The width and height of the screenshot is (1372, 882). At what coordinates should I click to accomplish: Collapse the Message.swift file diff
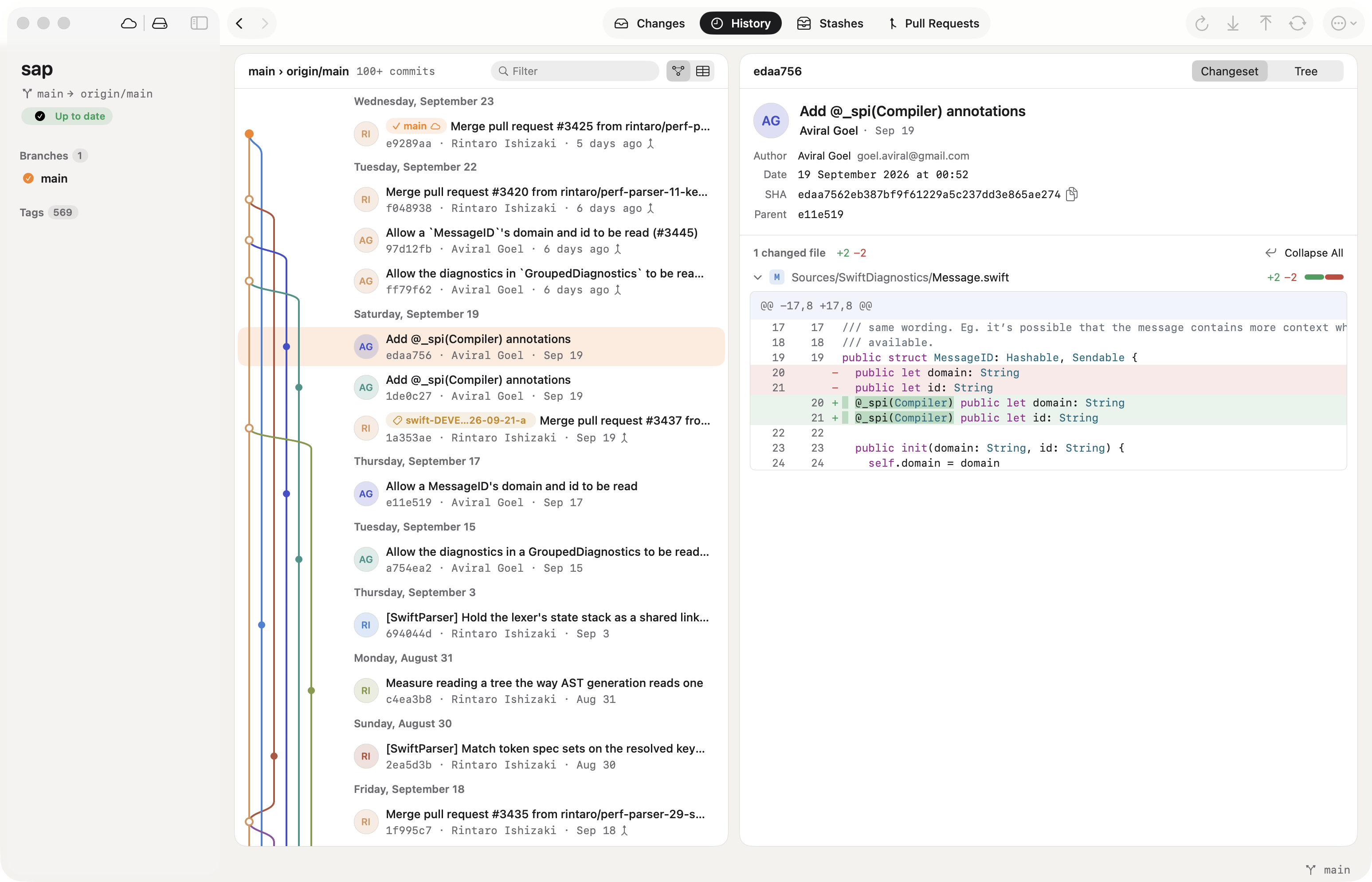tap(757, 277)
